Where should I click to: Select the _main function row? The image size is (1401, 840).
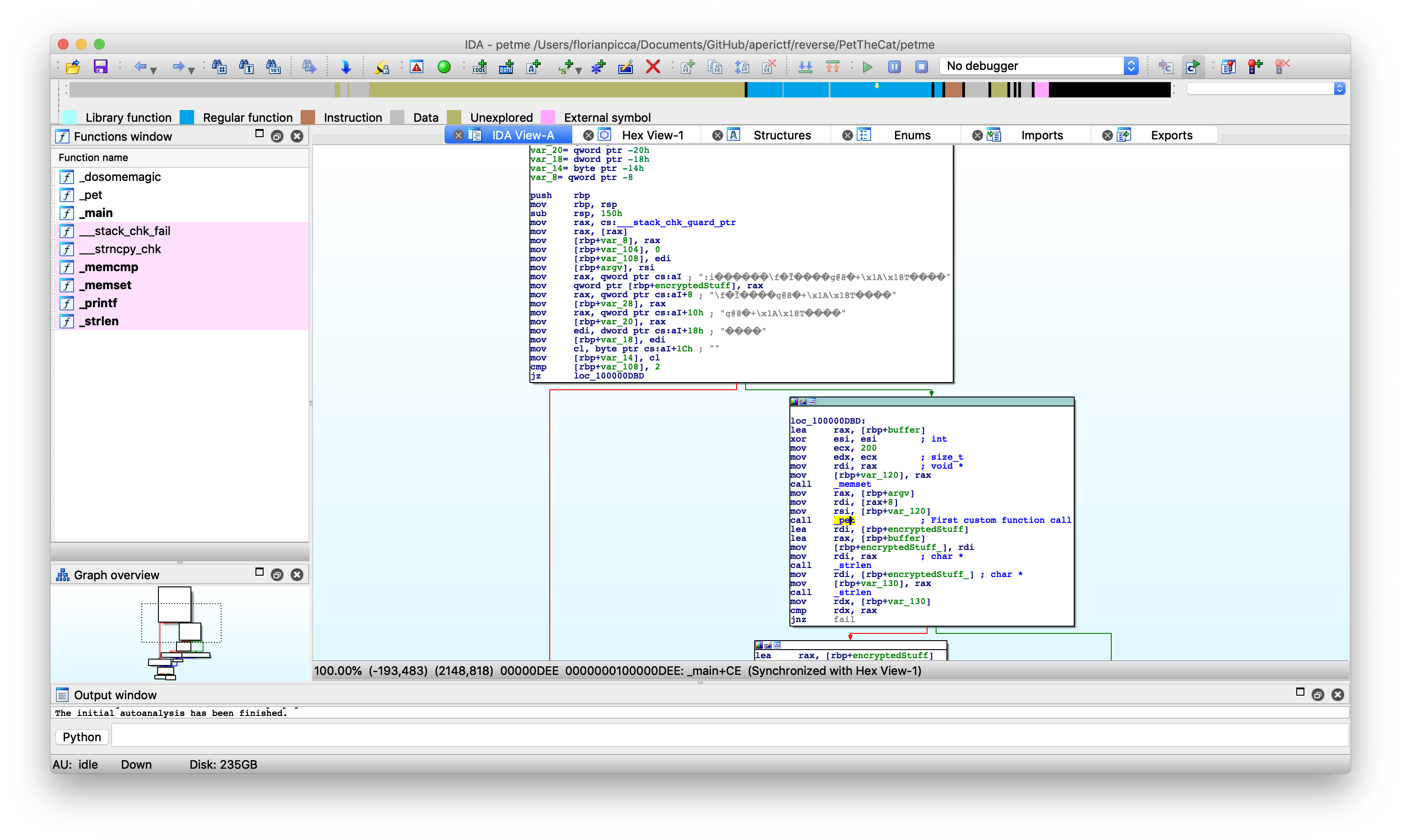tap(181, 213)
